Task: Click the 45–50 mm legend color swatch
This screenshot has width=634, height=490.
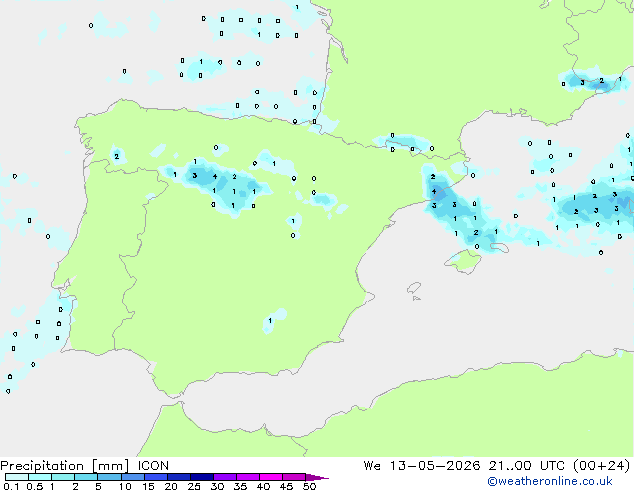Action: (x=294, y=477)
